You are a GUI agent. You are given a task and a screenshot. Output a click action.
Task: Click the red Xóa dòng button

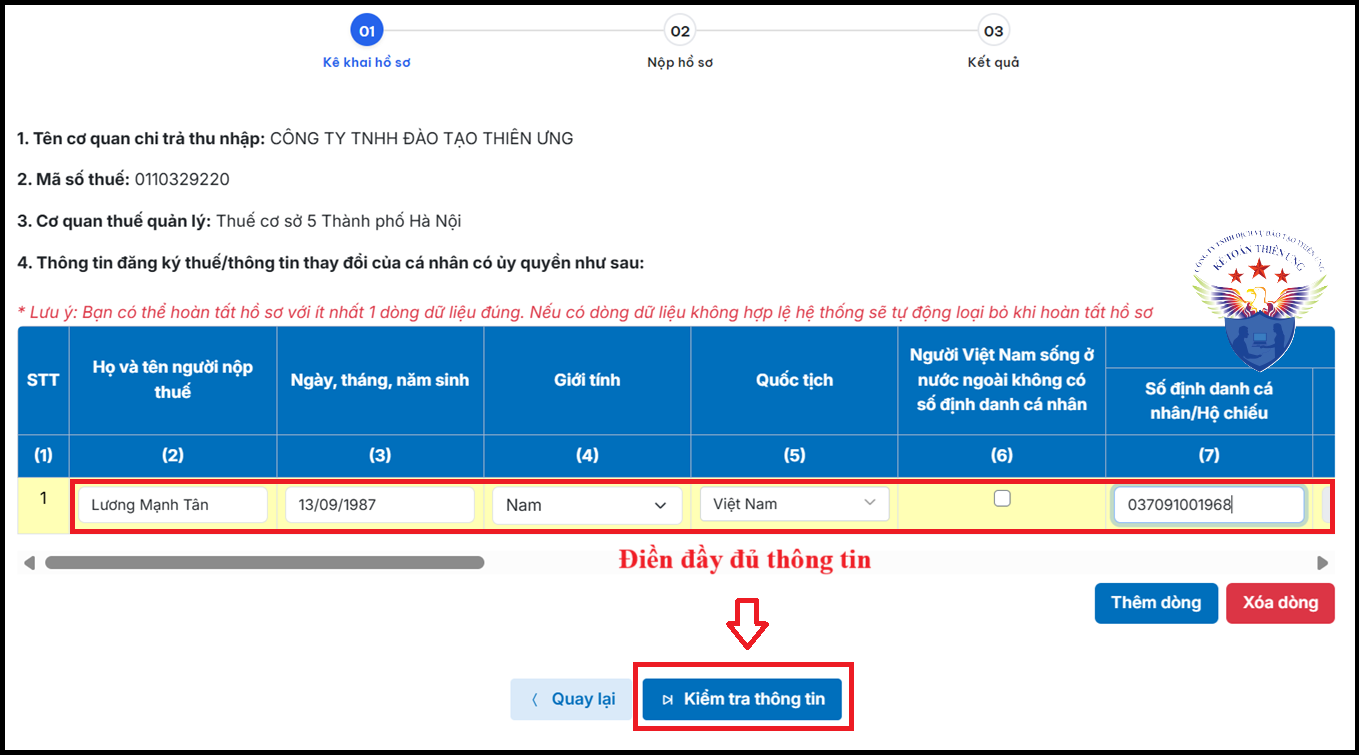tap(1280, 603)
